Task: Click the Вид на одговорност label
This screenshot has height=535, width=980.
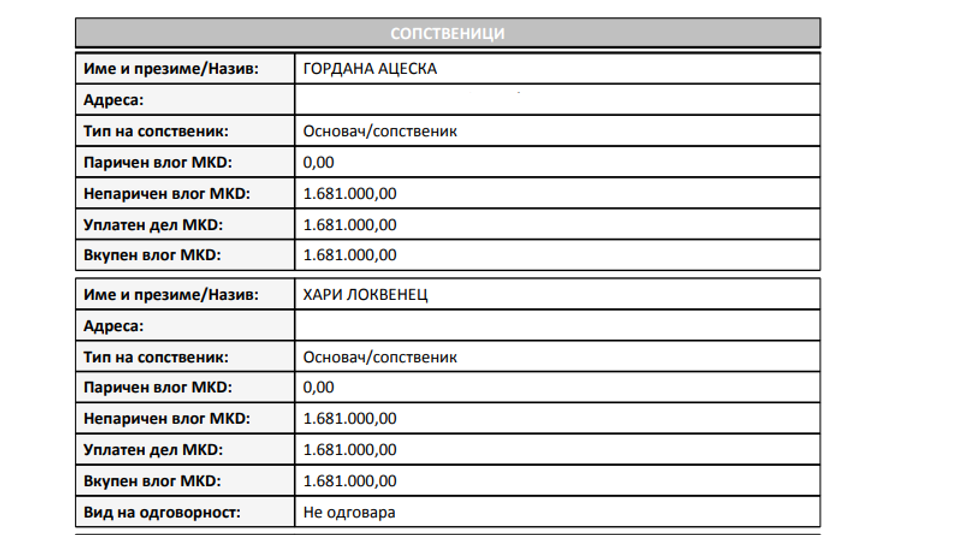Action: click(163, 512)
